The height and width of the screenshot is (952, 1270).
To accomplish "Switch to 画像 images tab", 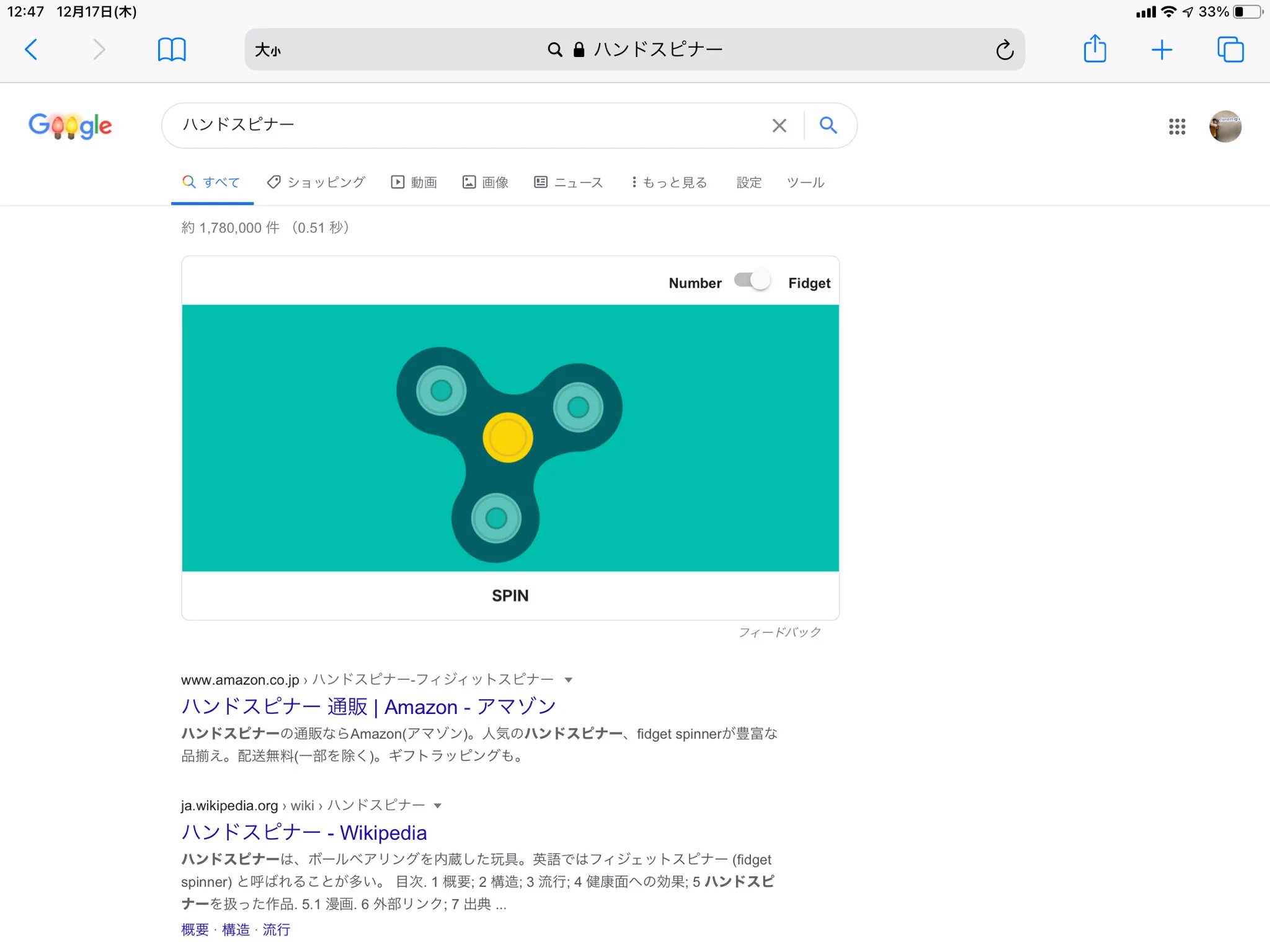I will tap(486, 182).
